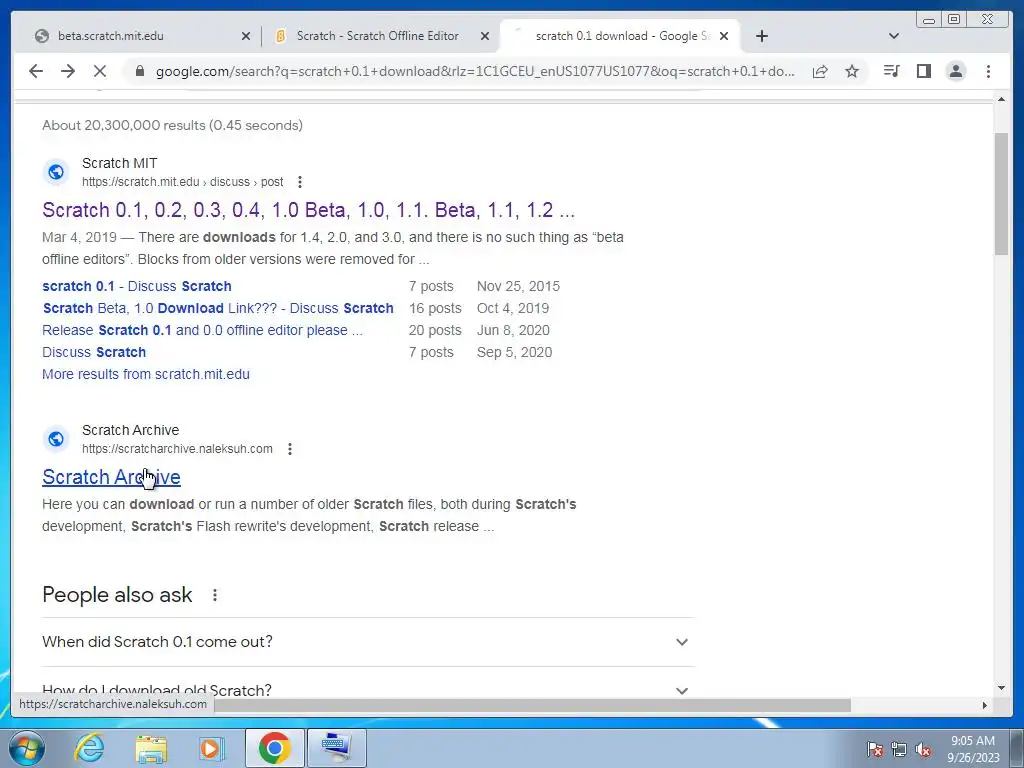
Task: Open a new browser tab
Action: [761, 36]
